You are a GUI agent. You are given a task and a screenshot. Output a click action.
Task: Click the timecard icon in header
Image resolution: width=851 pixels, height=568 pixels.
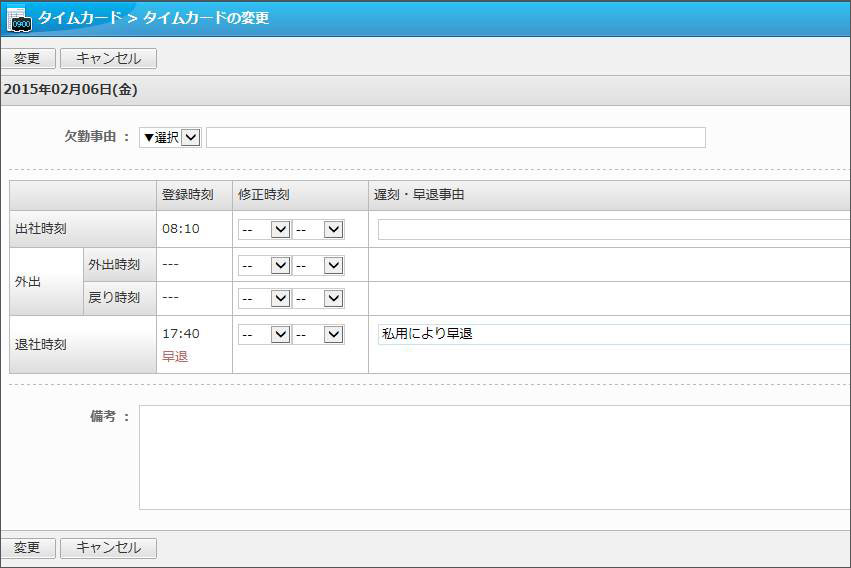click(19, 18)
